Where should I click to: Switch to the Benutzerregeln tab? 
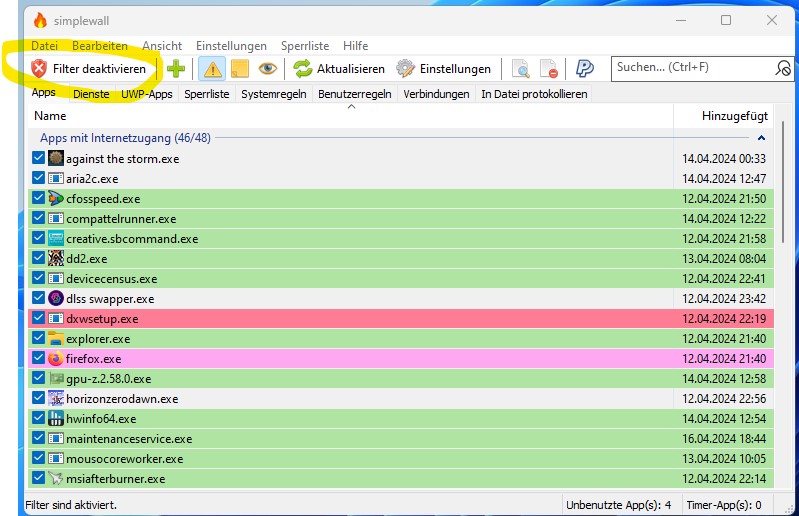coord(355,94)
